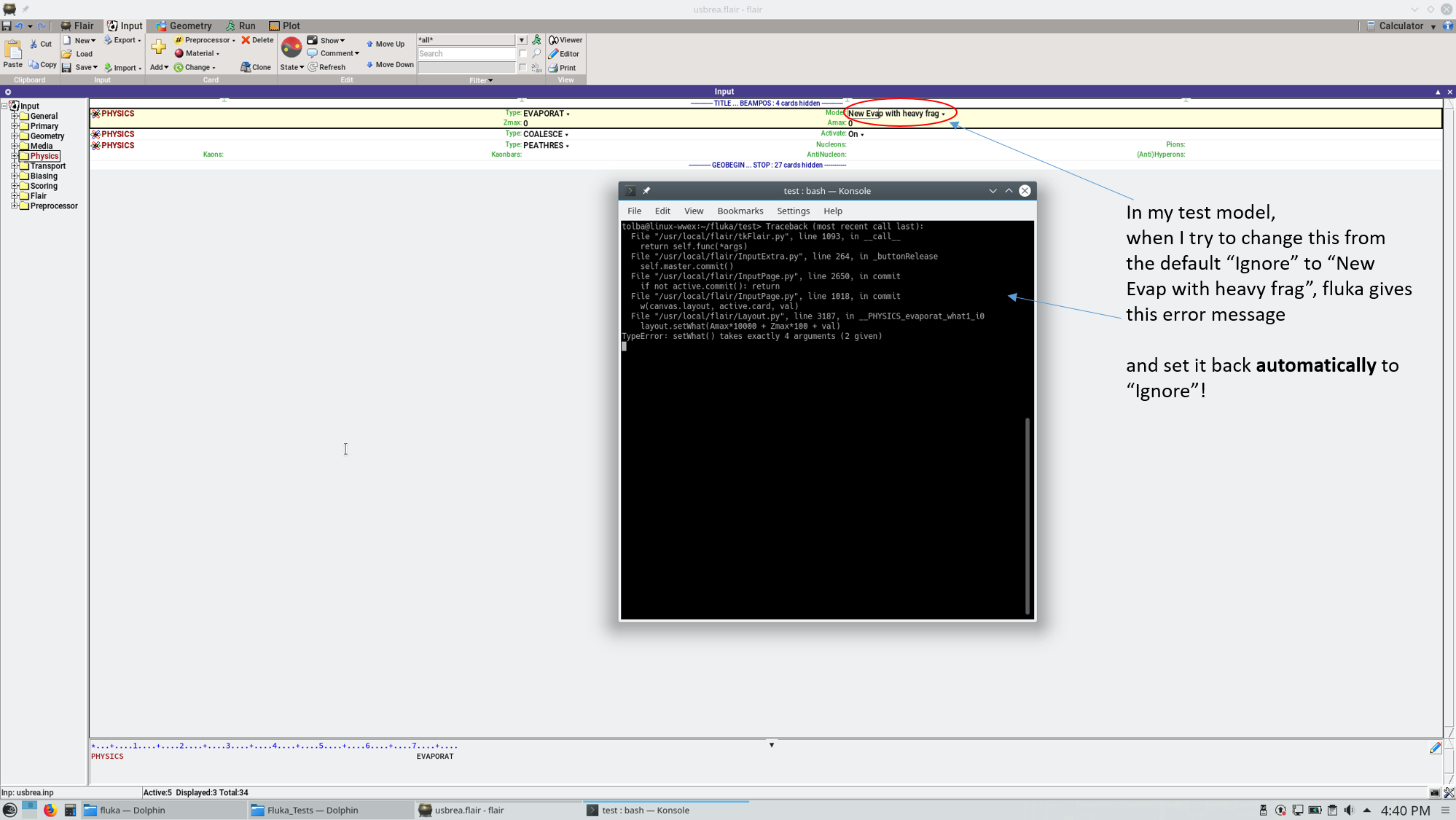Open the Calculator panel
1456x820 pixels.
[x=1395, y=26]
